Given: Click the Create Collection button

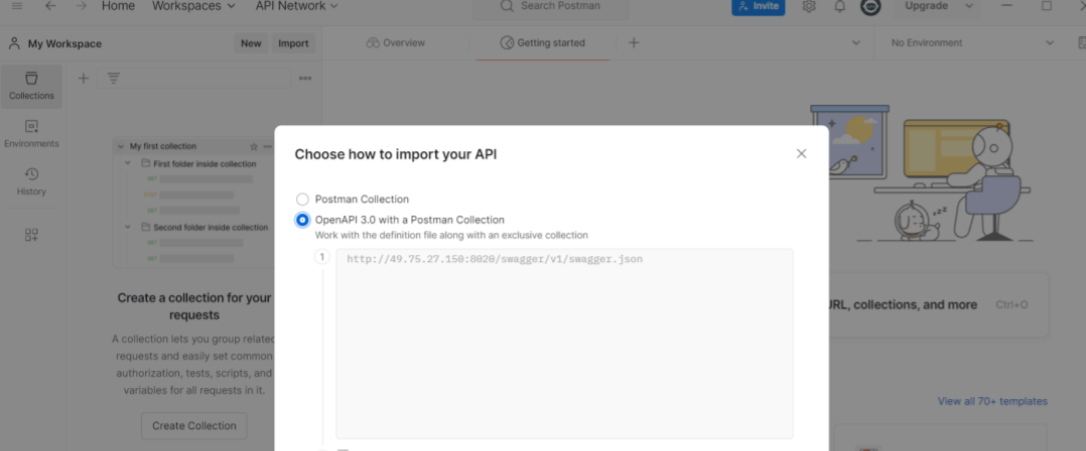Looking at the screenshot, I should coord(194,425).
